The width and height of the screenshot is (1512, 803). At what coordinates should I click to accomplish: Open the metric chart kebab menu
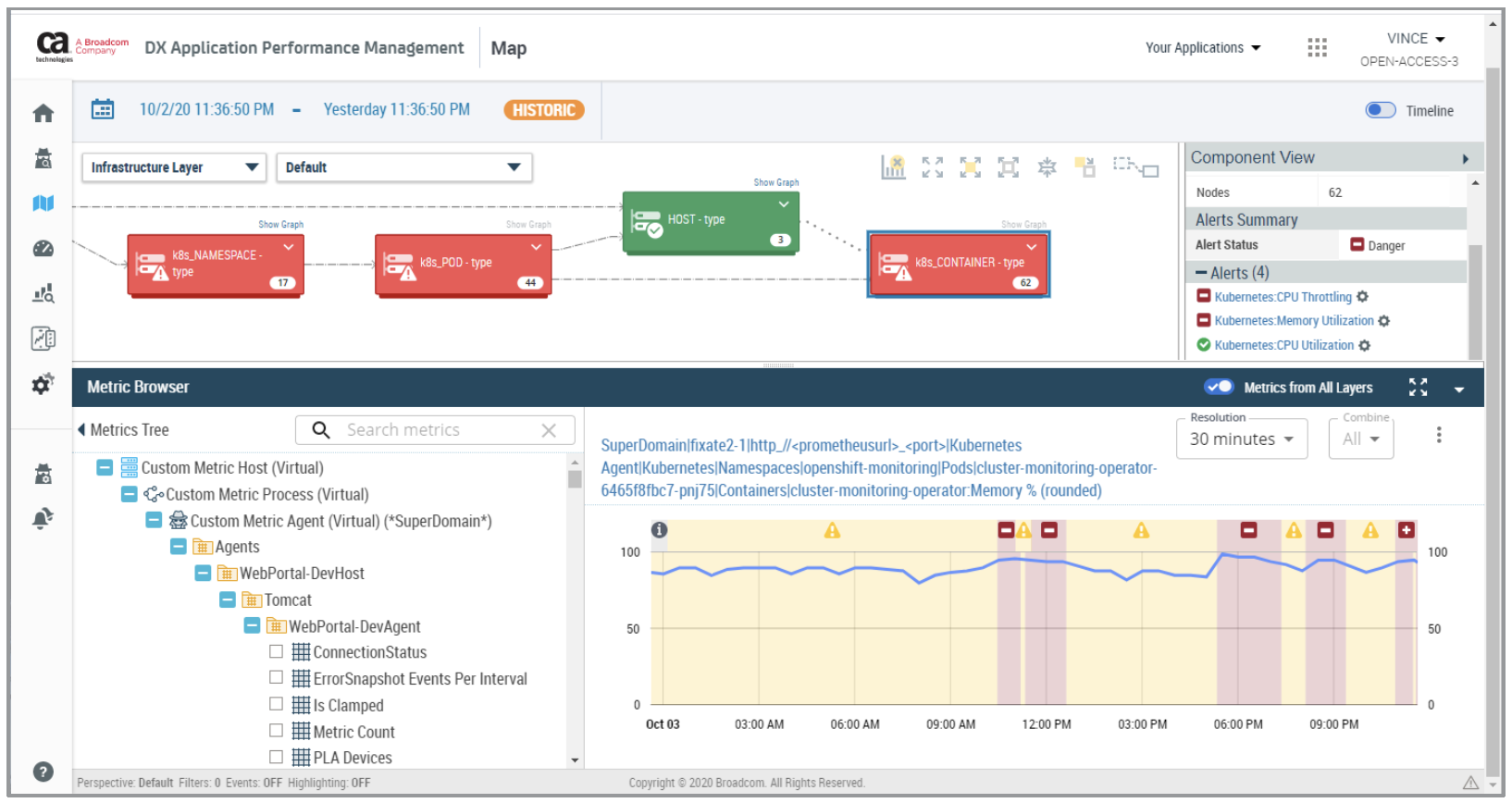(1438, 435)
